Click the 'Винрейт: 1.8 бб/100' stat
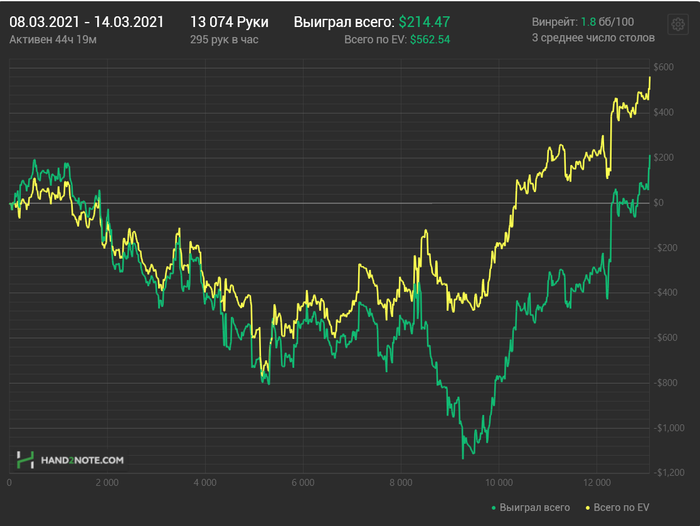 (x=583, y=22)
